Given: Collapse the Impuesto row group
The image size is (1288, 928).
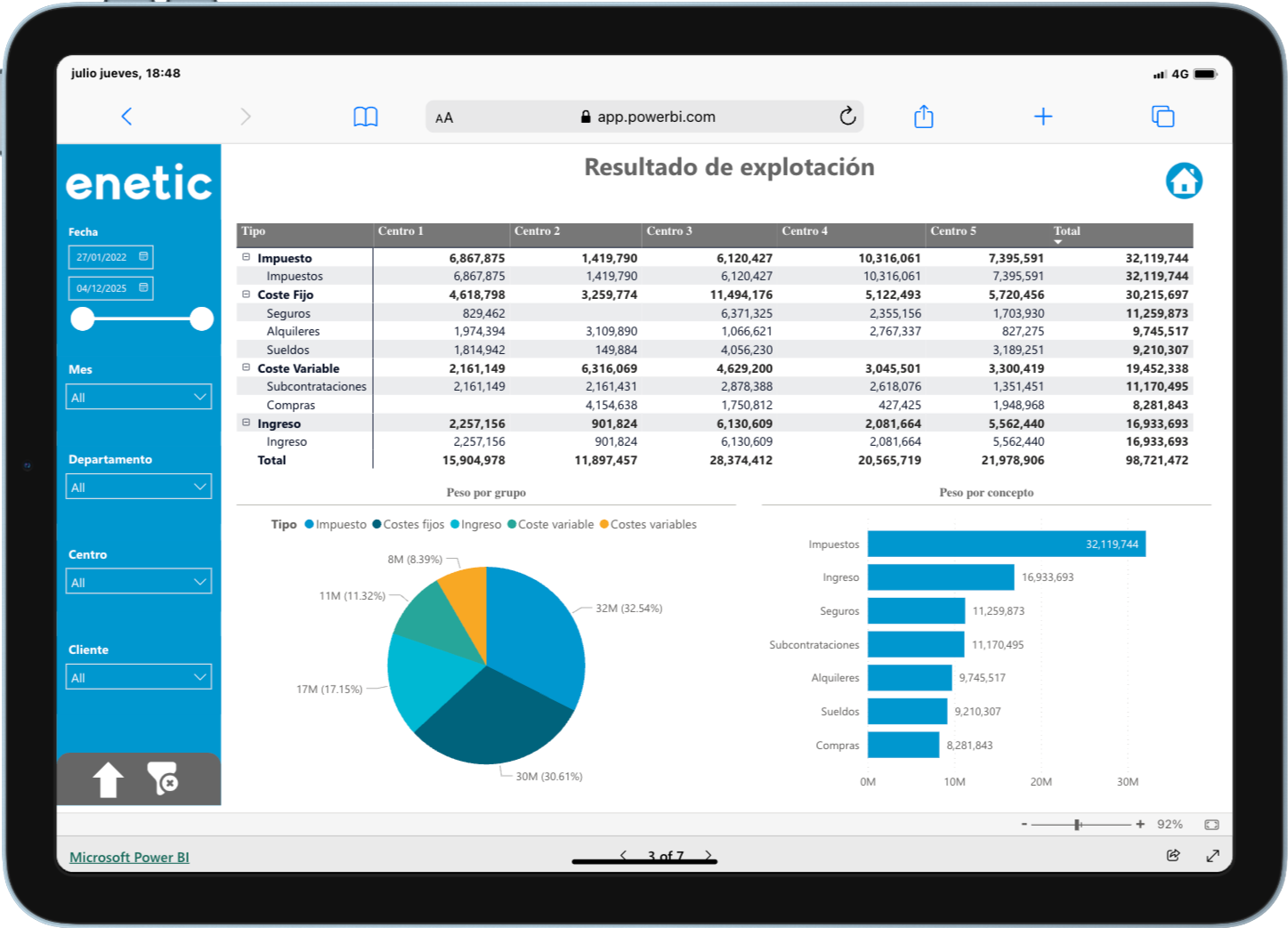Looking at the screenshot, I should click(x=247, y=257).
